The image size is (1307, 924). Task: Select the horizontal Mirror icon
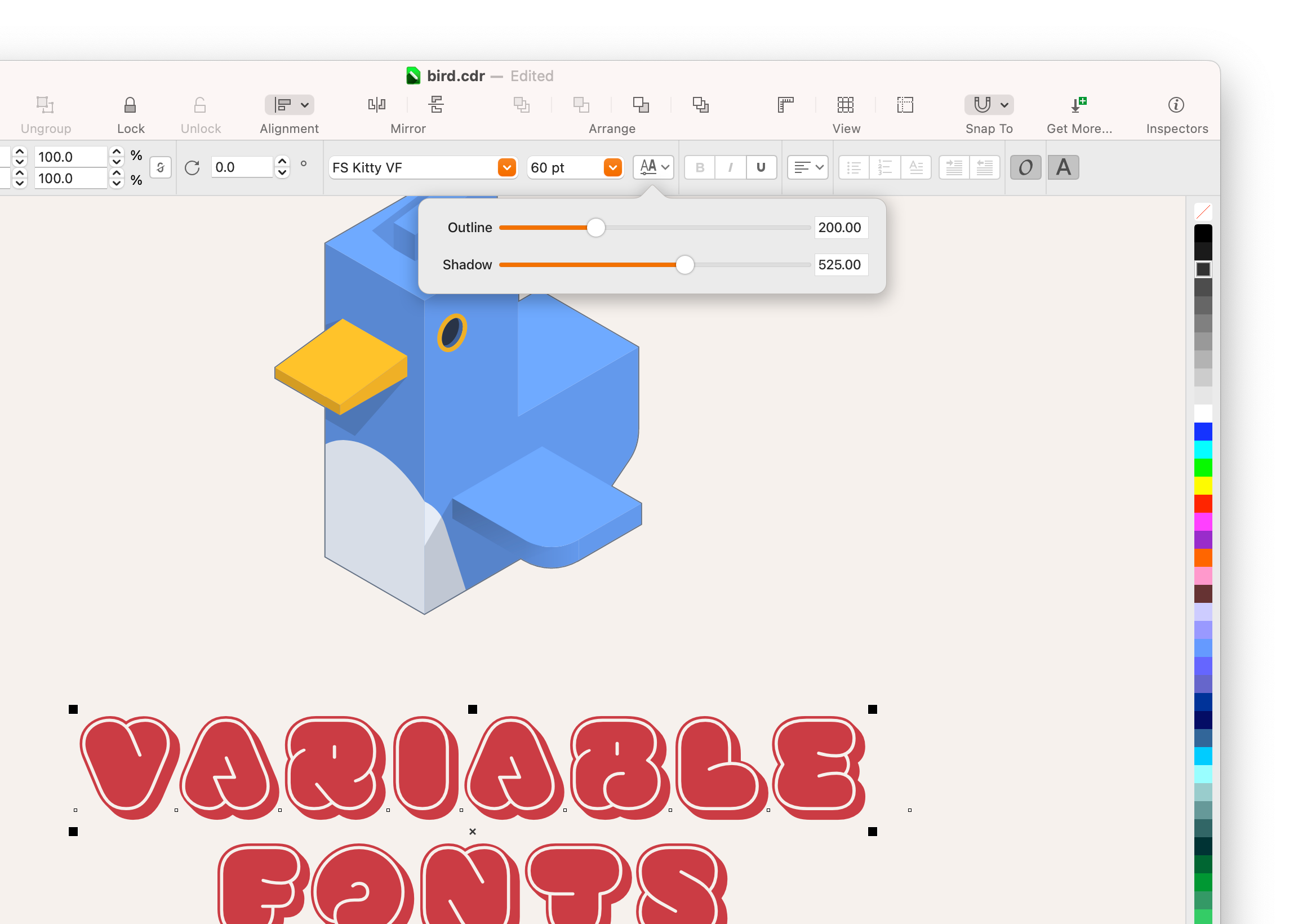376,105
